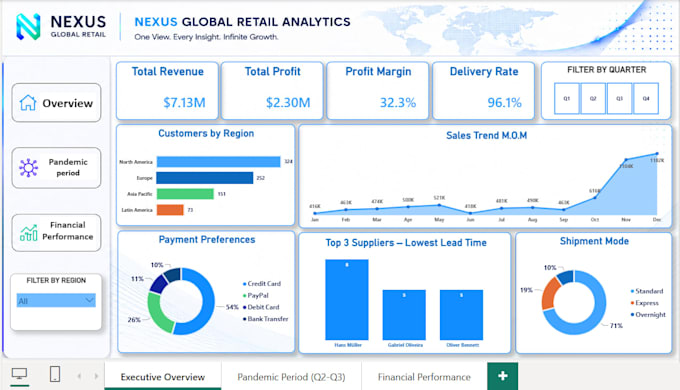Click the Payment Preferences title

point(207,240)
